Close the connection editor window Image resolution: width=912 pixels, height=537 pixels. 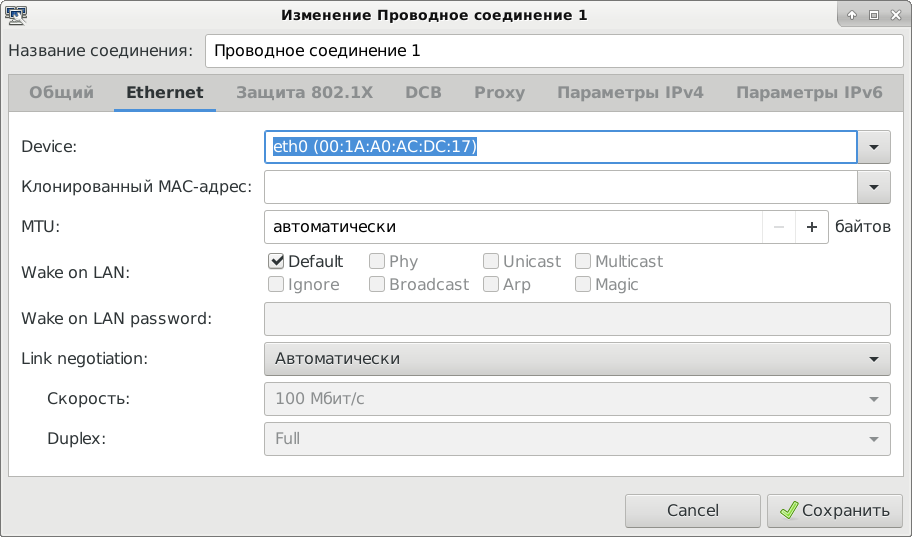tap(894, 15)
